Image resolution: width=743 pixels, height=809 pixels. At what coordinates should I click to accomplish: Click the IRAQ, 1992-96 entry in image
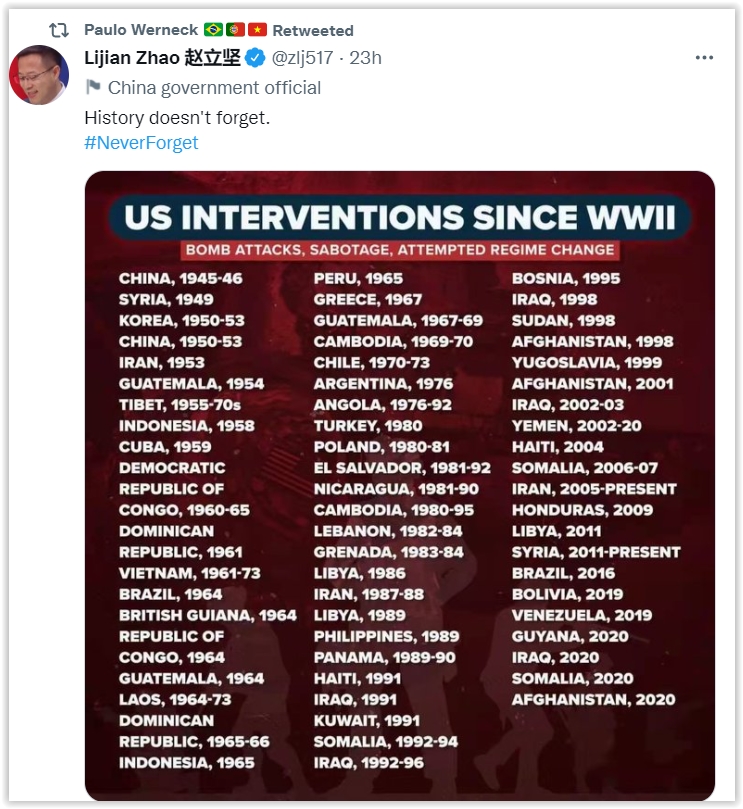(368, 762)
